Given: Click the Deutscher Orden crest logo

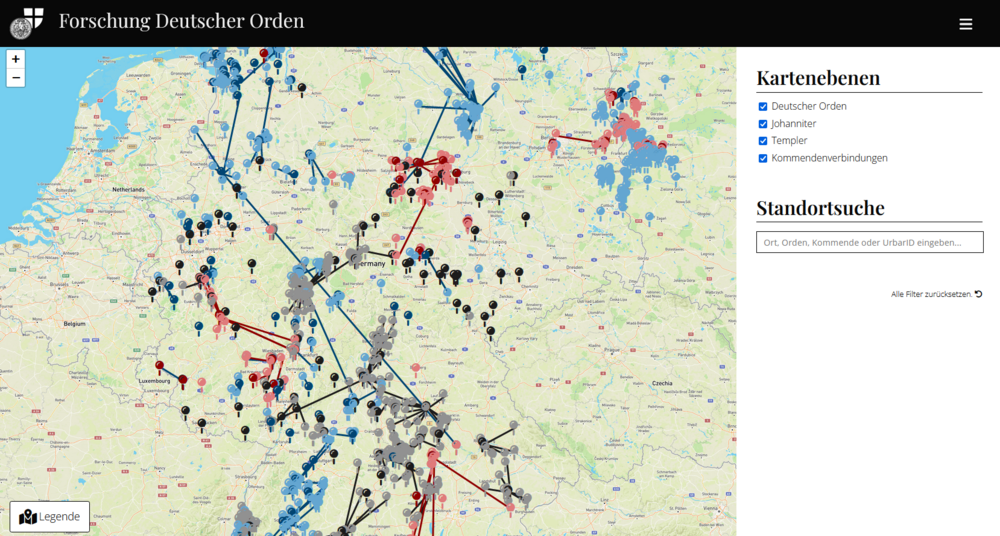Looking at the screenshot, I should [27, 22].
